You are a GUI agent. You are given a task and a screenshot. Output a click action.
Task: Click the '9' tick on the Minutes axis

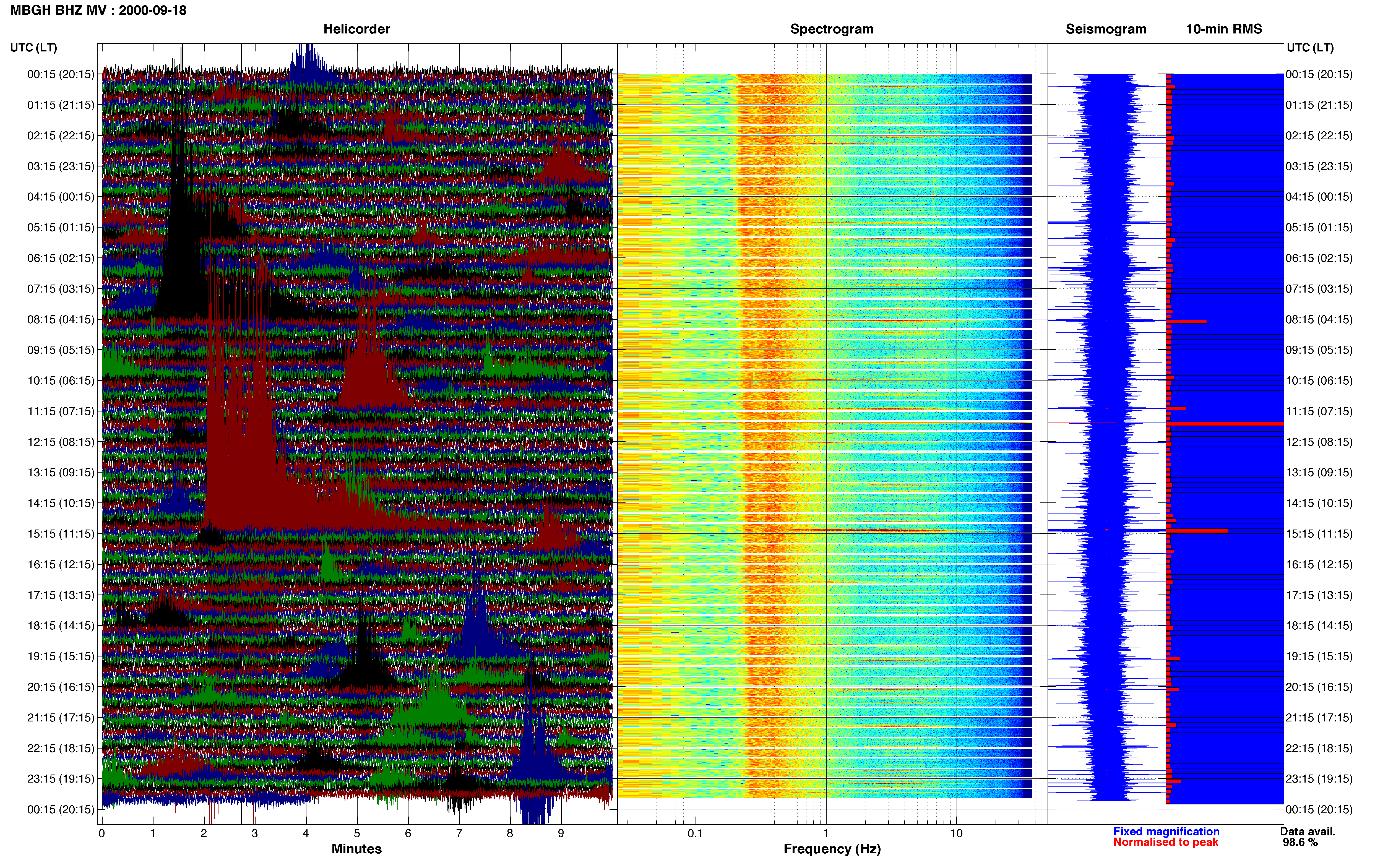coord(561,833)
